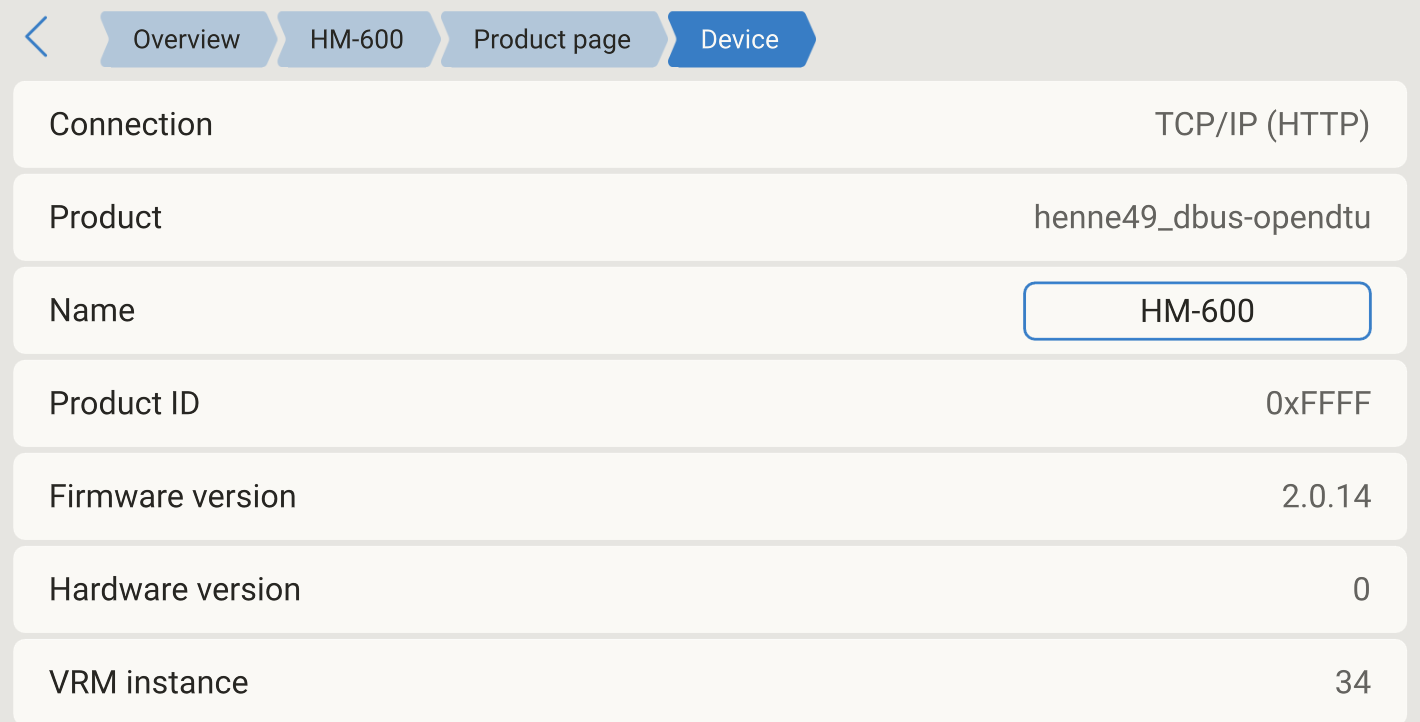Viewport: 1420px width, 722px height.
Task: Click empty space in the Name row
Action: [580, 311]
